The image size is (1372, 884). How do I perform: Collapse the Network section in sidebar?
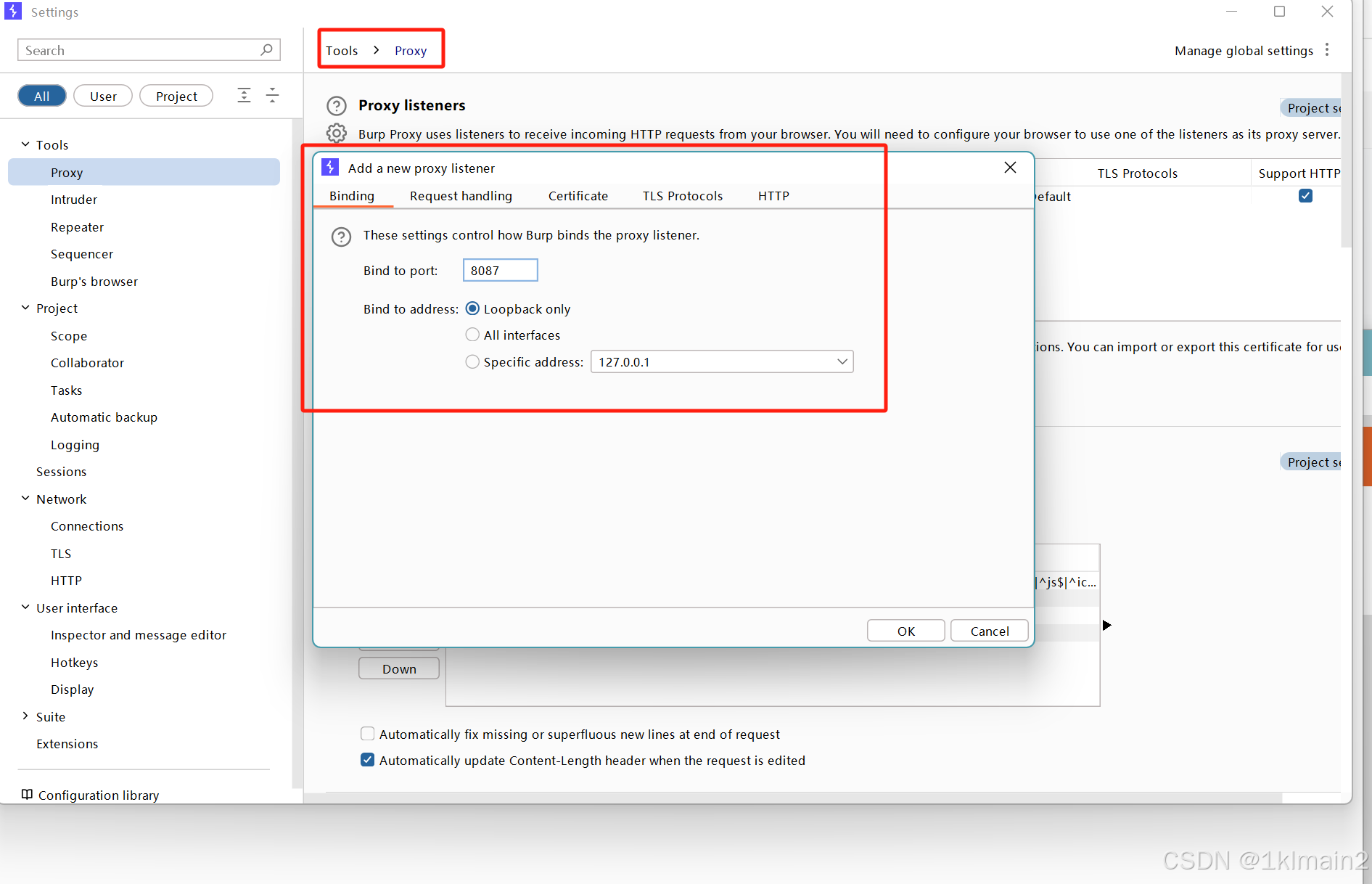coord(24,499)
